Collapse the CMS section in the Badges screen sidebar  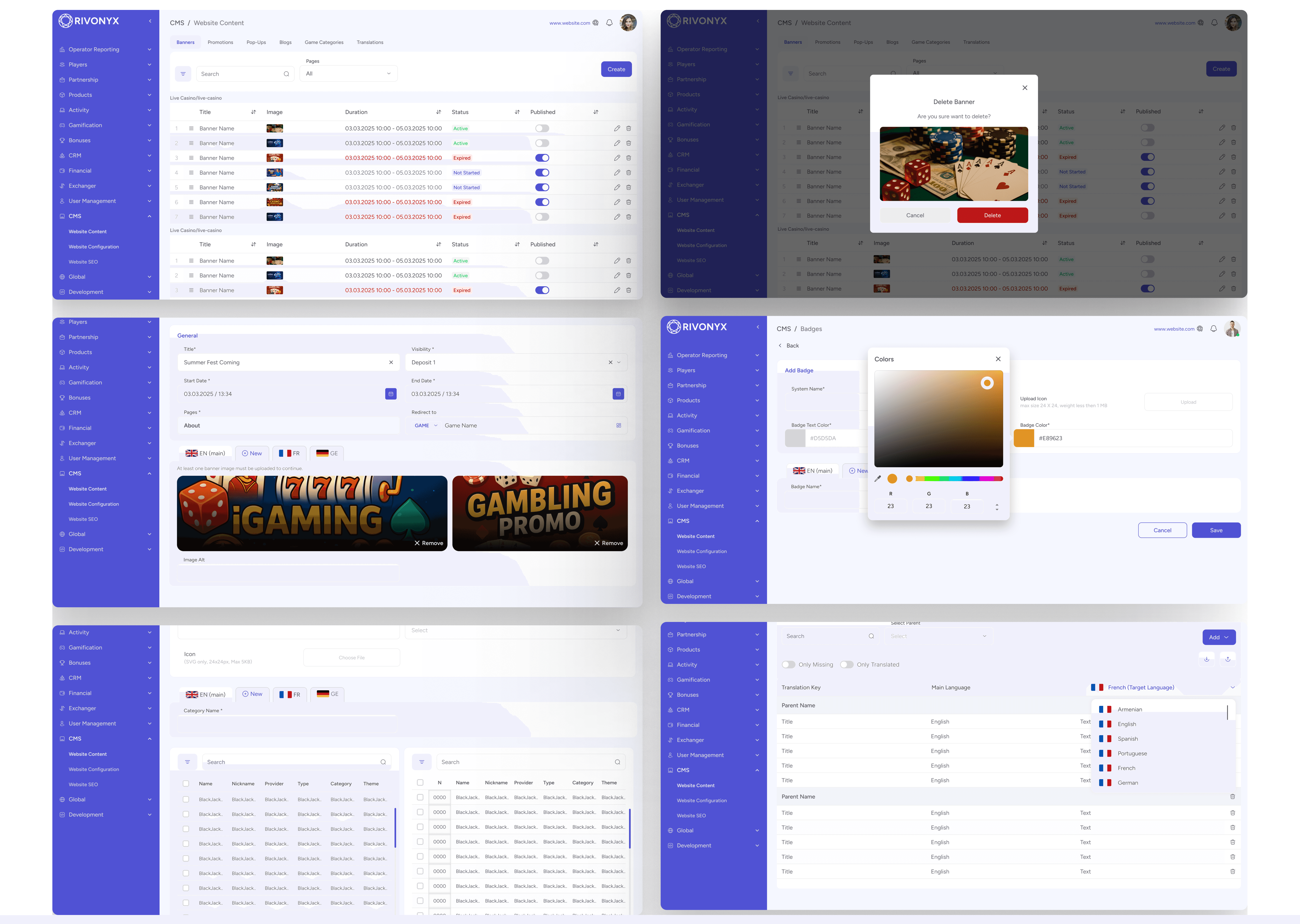[713, 521]
